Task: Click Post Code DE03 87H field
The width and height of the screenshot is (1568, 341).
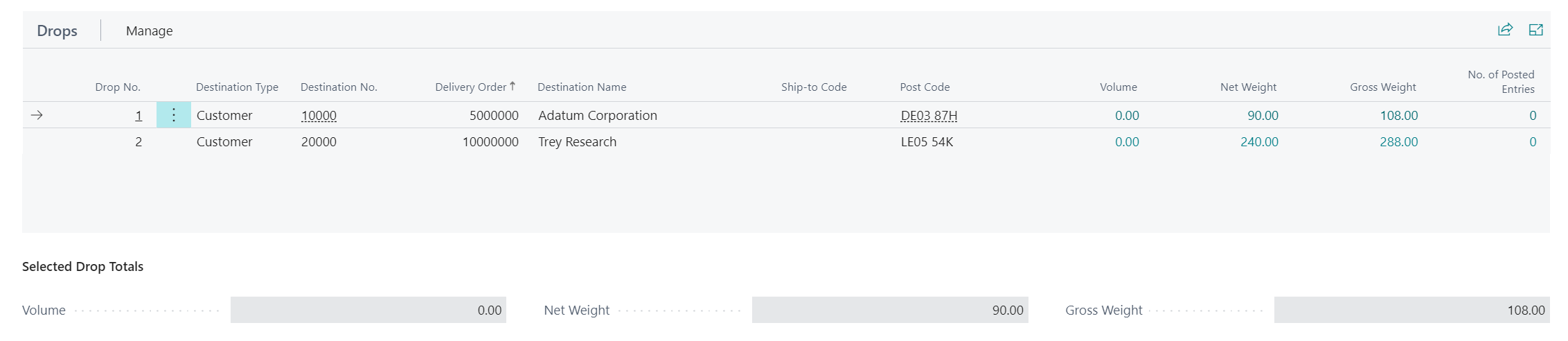Action: tap(929, 116)
